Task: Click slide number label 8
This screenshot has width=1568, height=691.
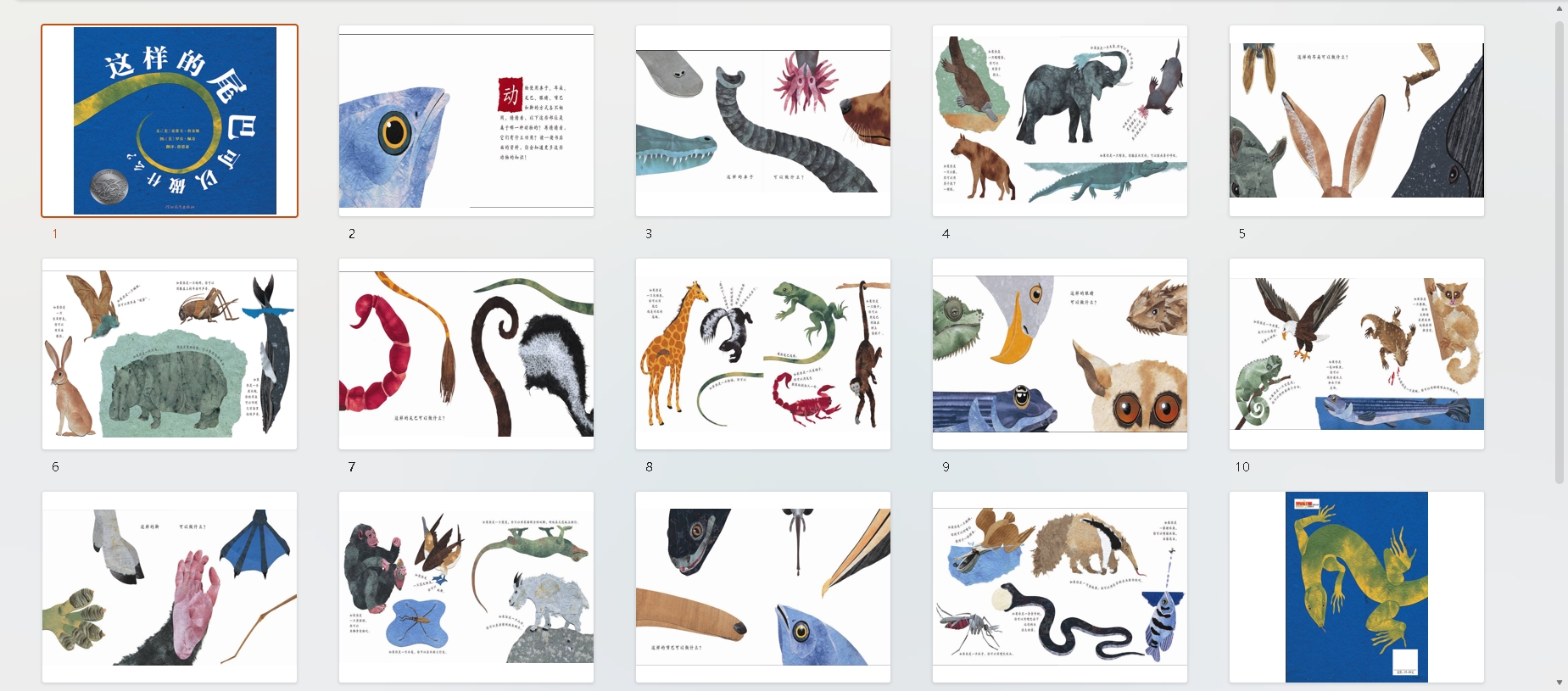Action: click(649, 466)
